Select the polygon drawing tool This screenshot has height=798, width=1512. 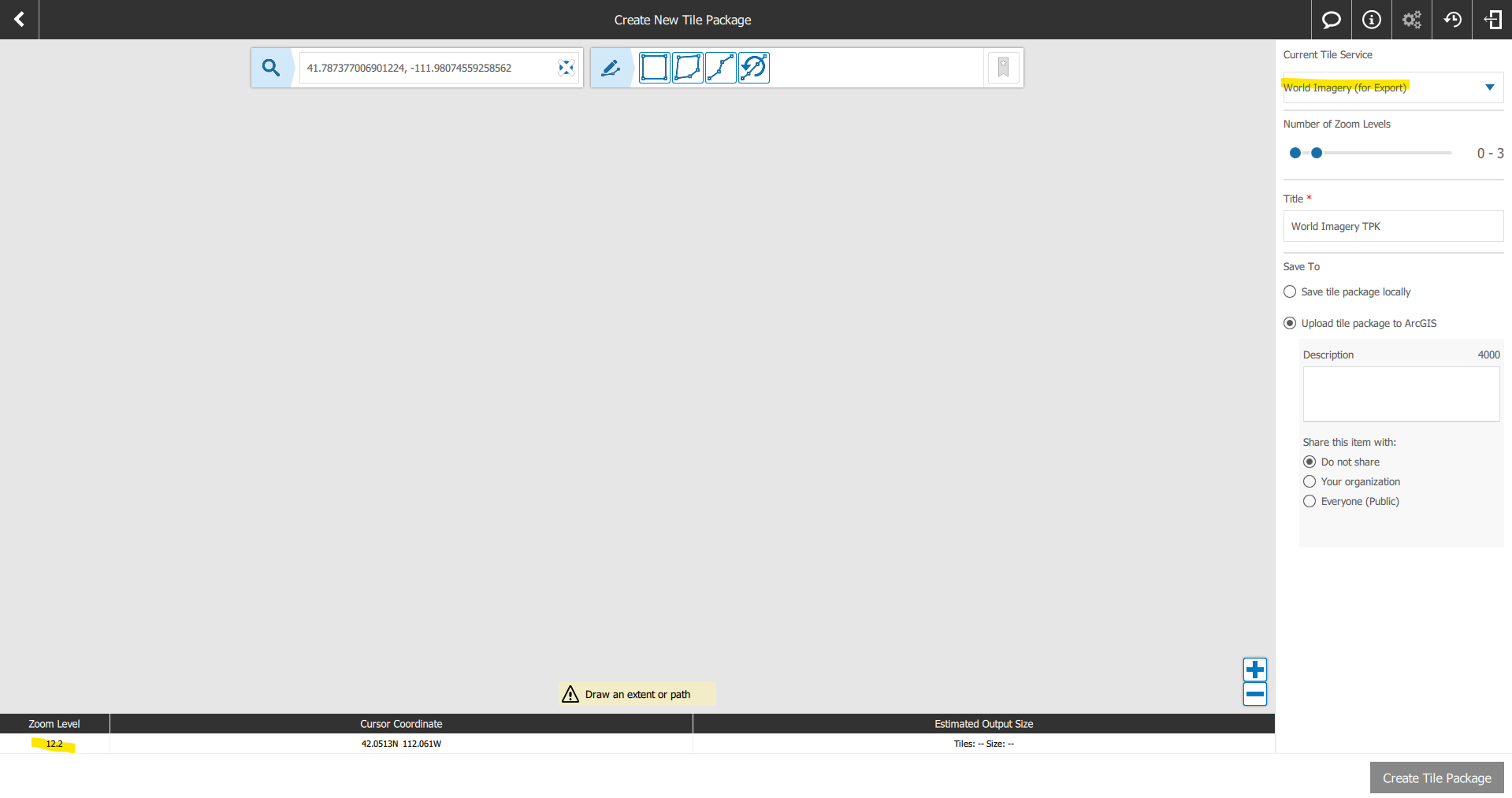(x=688, y=68)
